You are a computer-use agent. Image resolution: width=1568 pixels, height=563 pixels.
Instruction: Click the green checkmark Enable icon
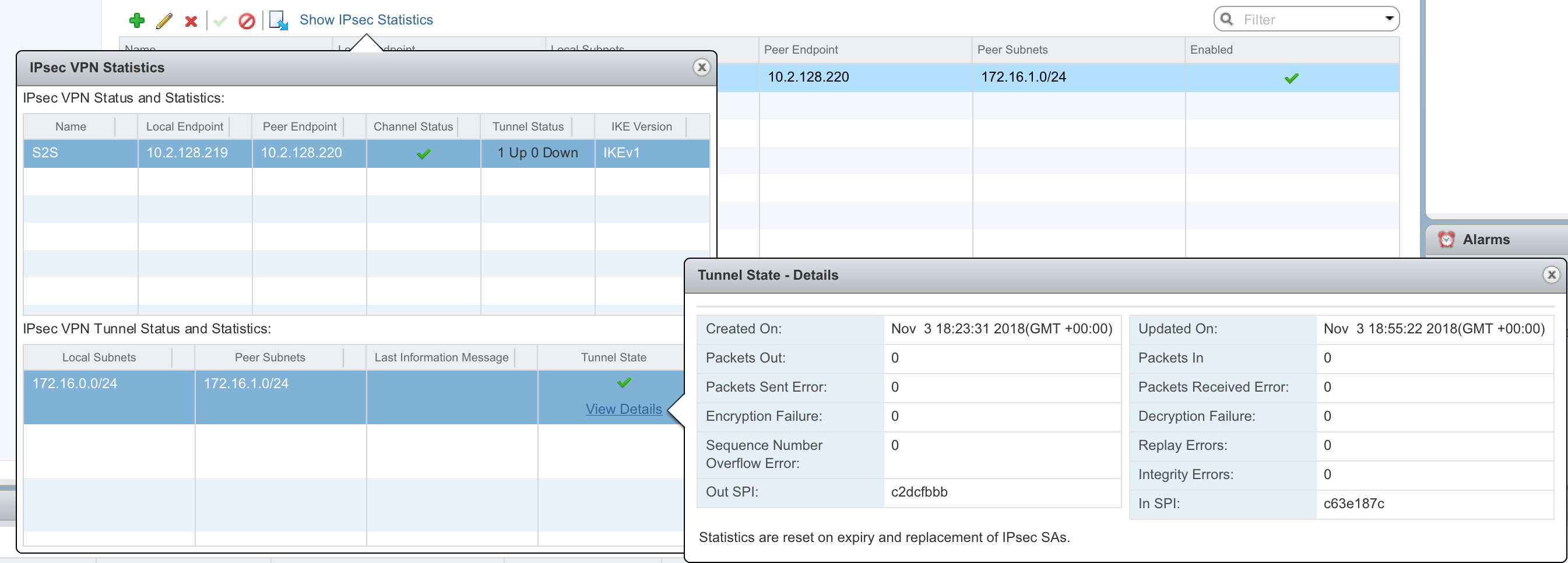pos(220,22)
